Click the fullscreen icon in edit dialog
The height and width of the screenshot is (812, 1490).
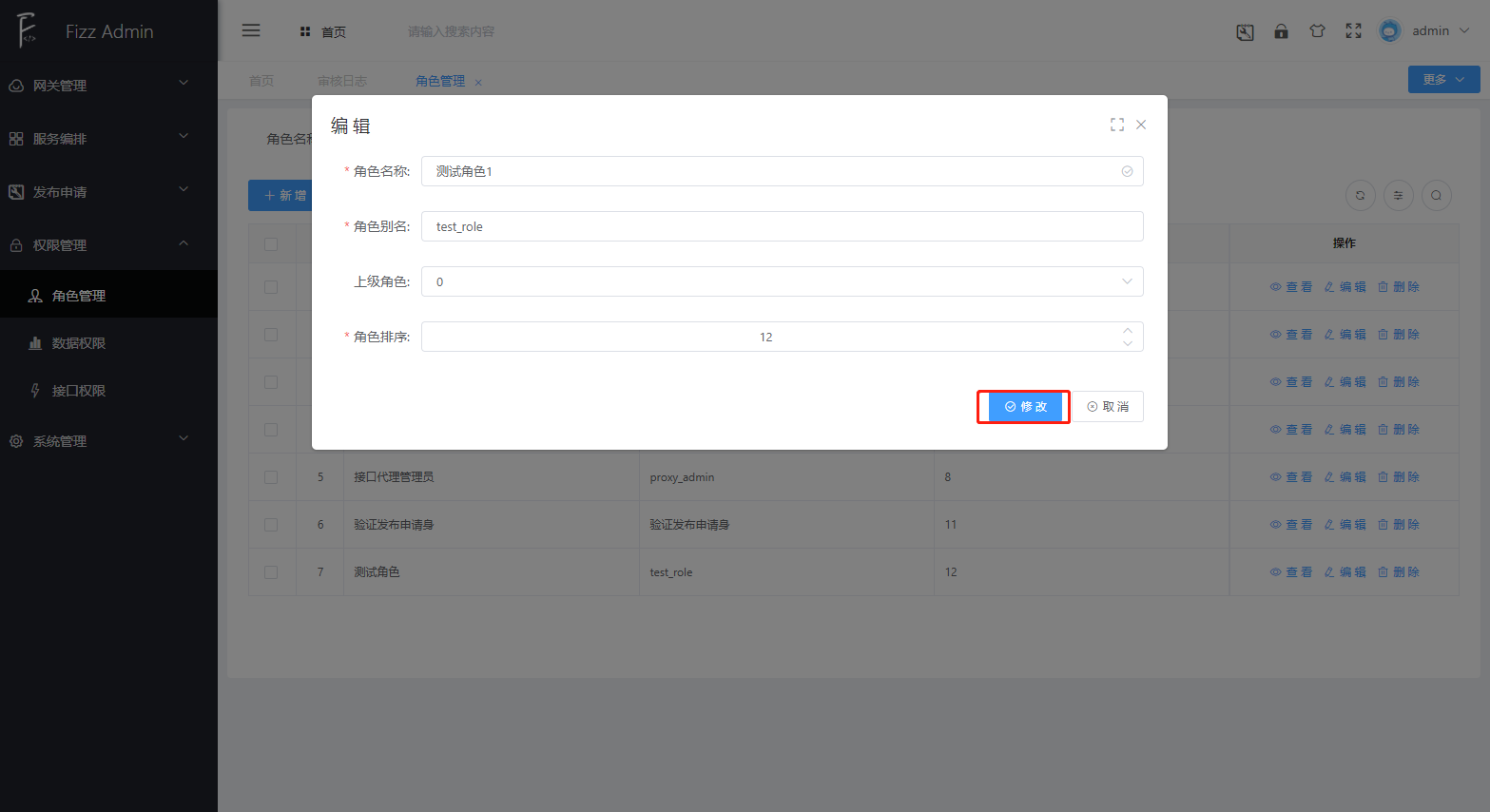pyautogui.click(x=1116, y=125)
